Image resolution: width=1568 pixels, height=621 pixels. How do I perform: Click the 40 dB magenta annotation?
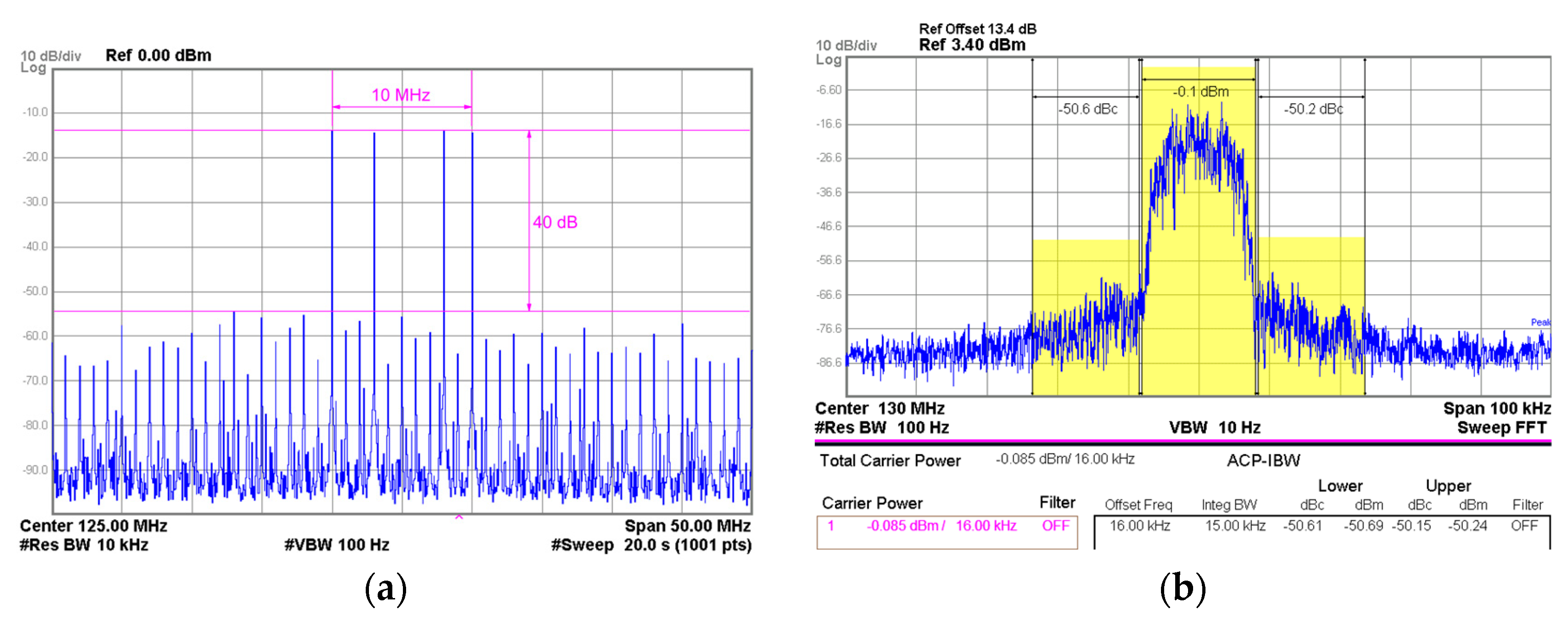[x=554, y=222]
